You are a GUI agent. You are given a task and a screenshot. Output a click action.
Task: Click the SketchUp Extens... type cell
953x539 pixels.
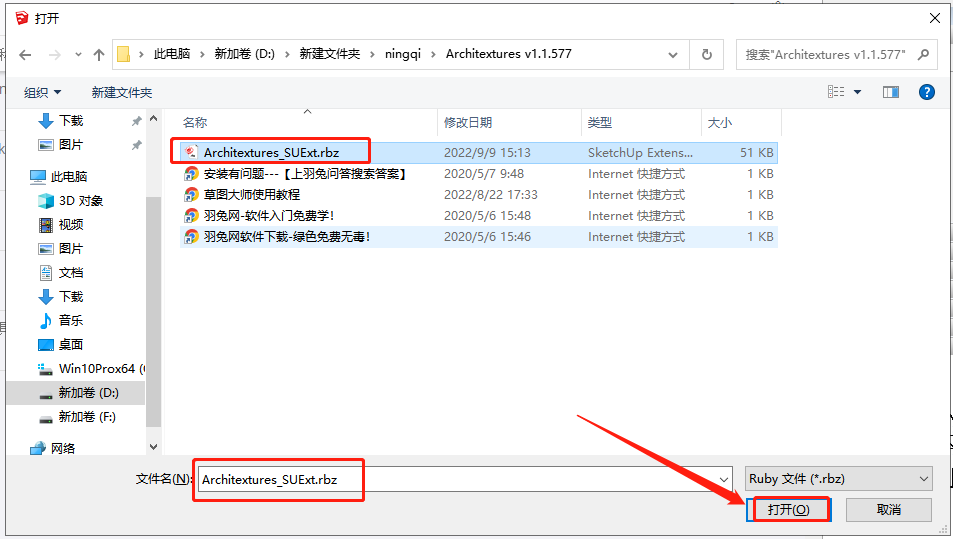pyautogui.click(x=640, y=153)
